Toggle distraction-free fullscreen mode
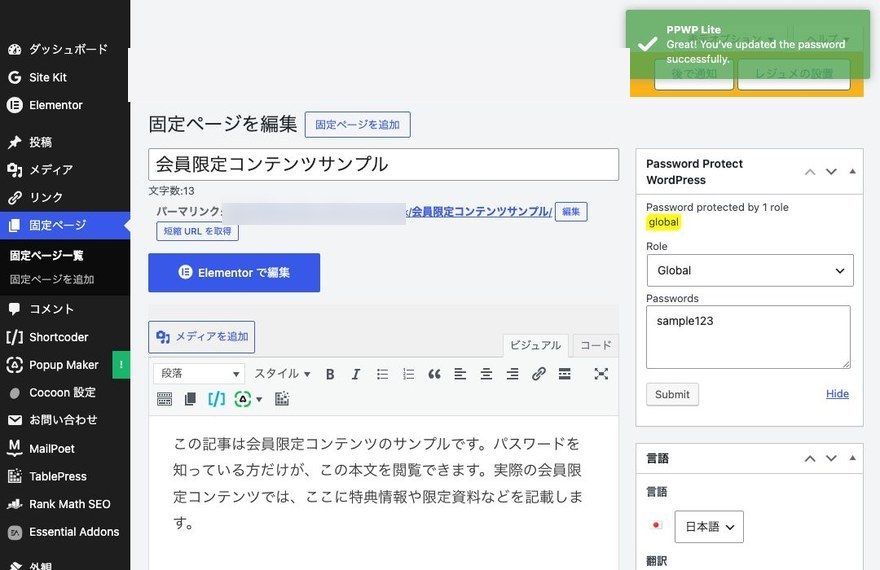The width and height of the screenshot is (880, 570). tap(601, 374)
